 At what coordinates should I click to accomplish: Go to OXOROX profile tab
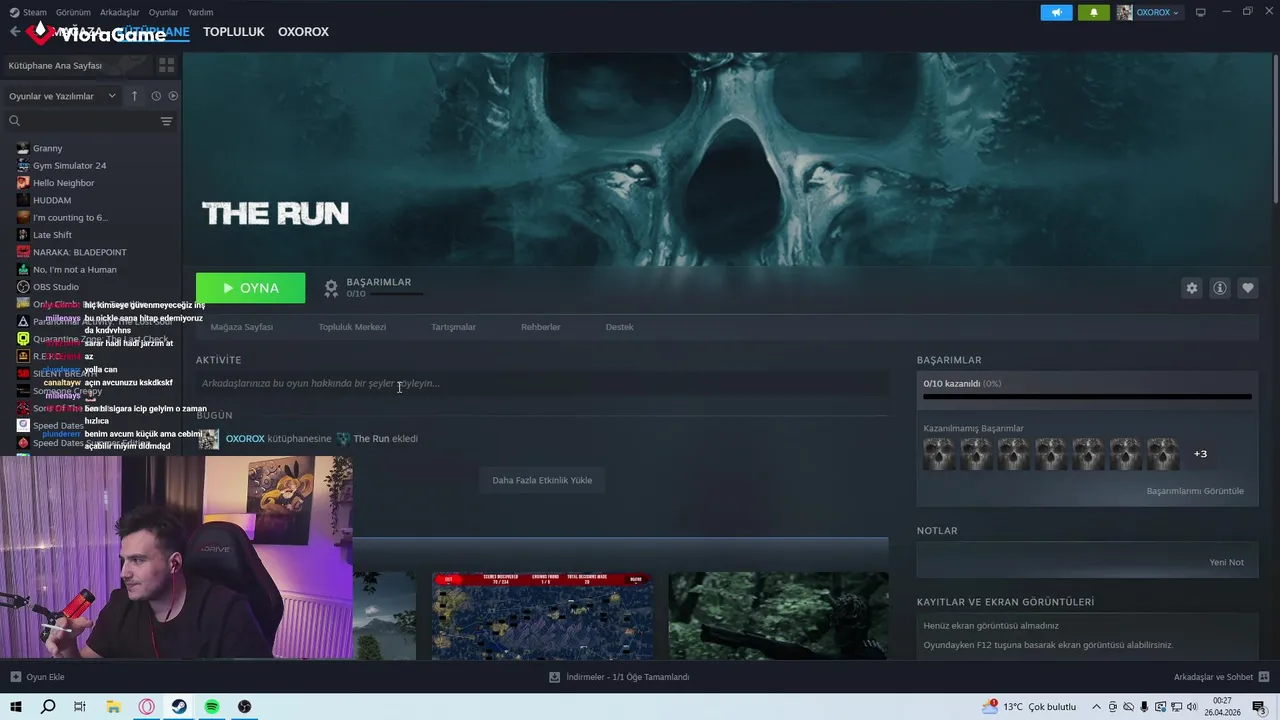tap(303, 32)
